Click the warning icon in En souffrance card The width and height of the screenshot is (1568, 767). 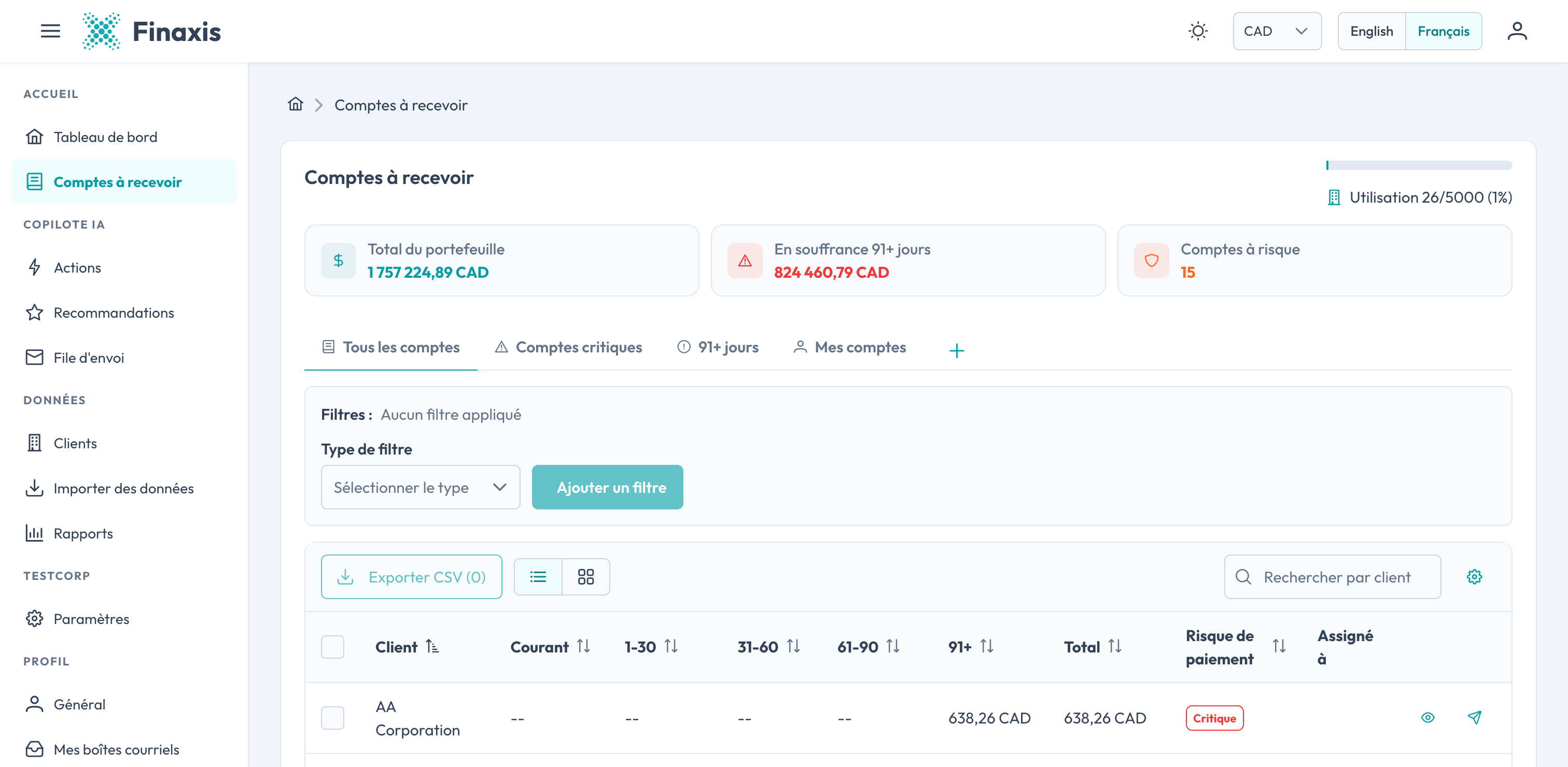coord(745,260)
